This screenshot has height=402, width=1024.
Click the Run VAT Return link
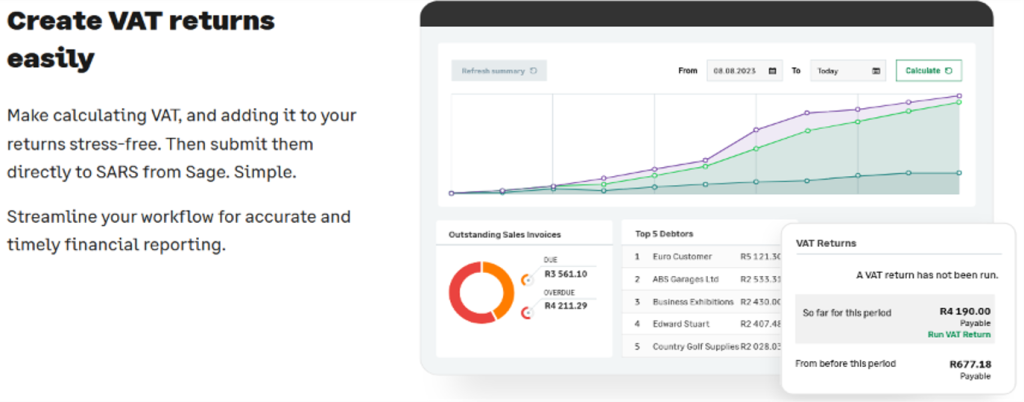click(x=959, y=334)
